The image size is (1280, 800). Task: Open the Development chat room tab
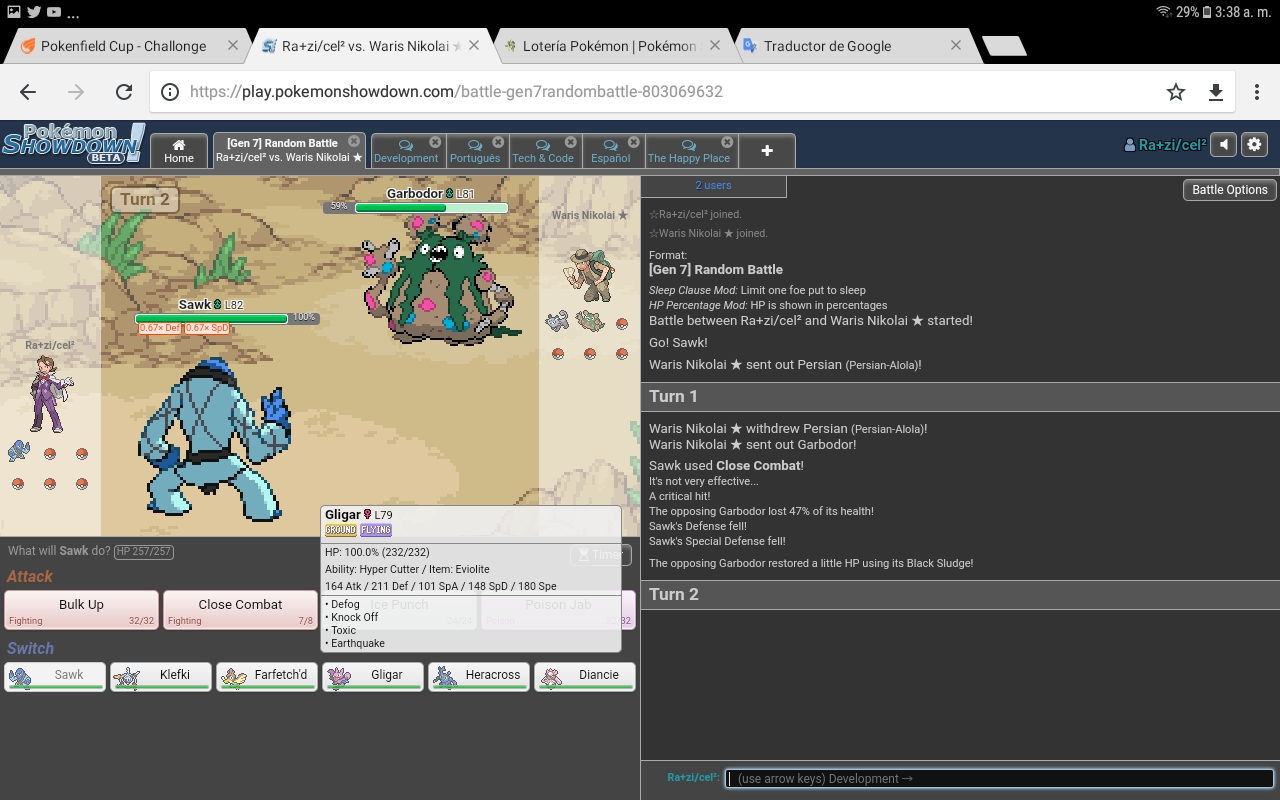pyautogui.click(x=406, y=151)
